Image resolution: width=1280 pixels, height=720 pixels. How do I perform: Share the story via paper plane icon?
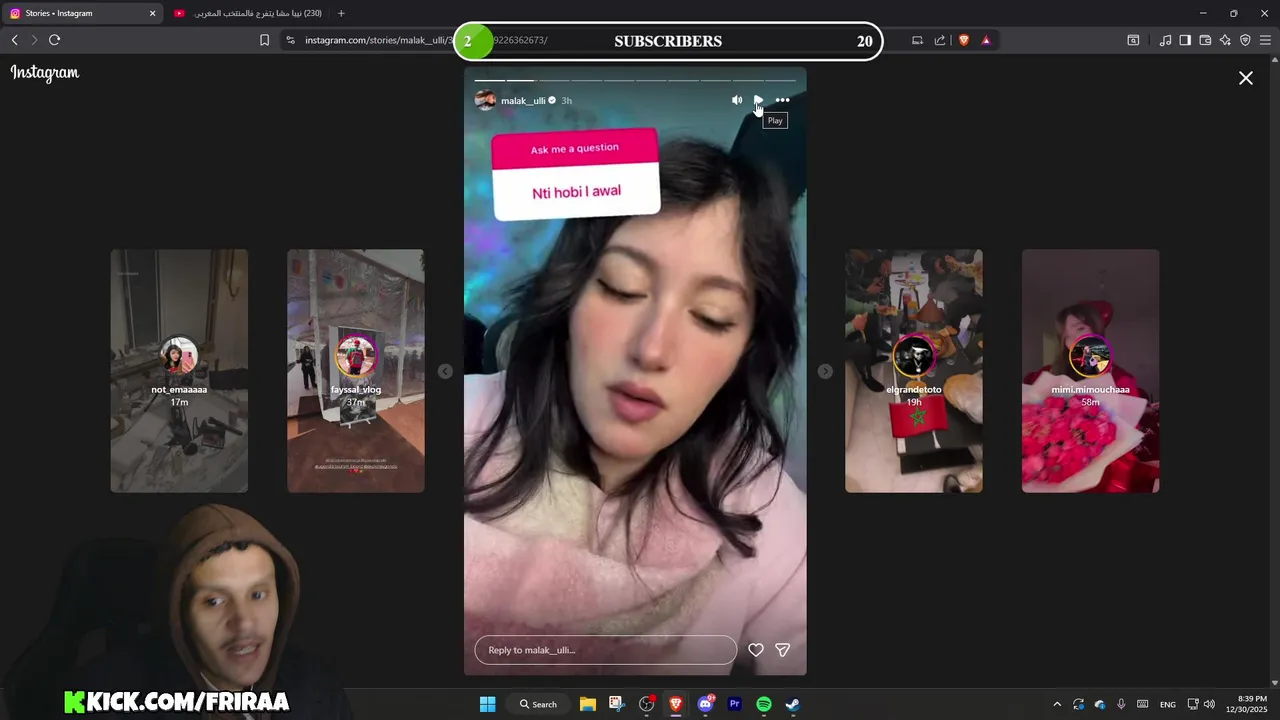(783, 650)
